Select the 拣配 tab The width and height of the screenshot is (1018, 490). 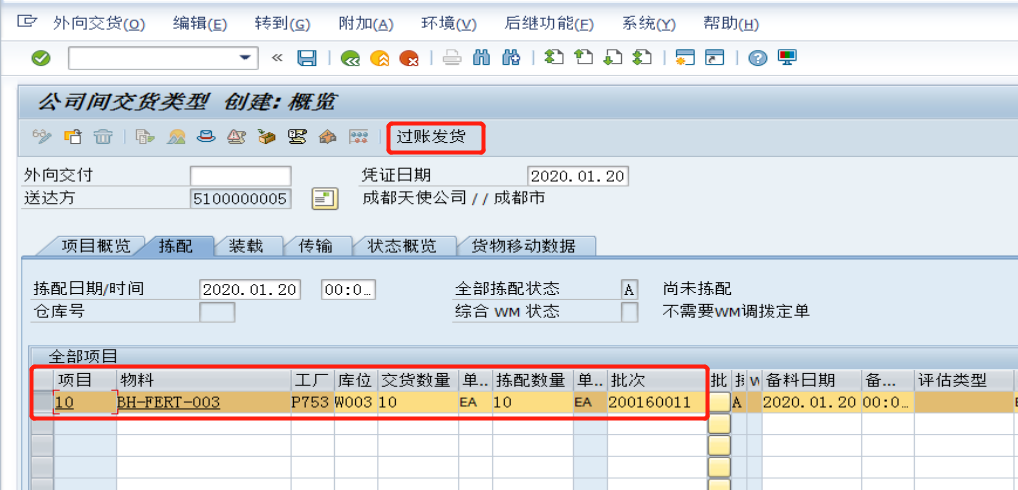176,247
